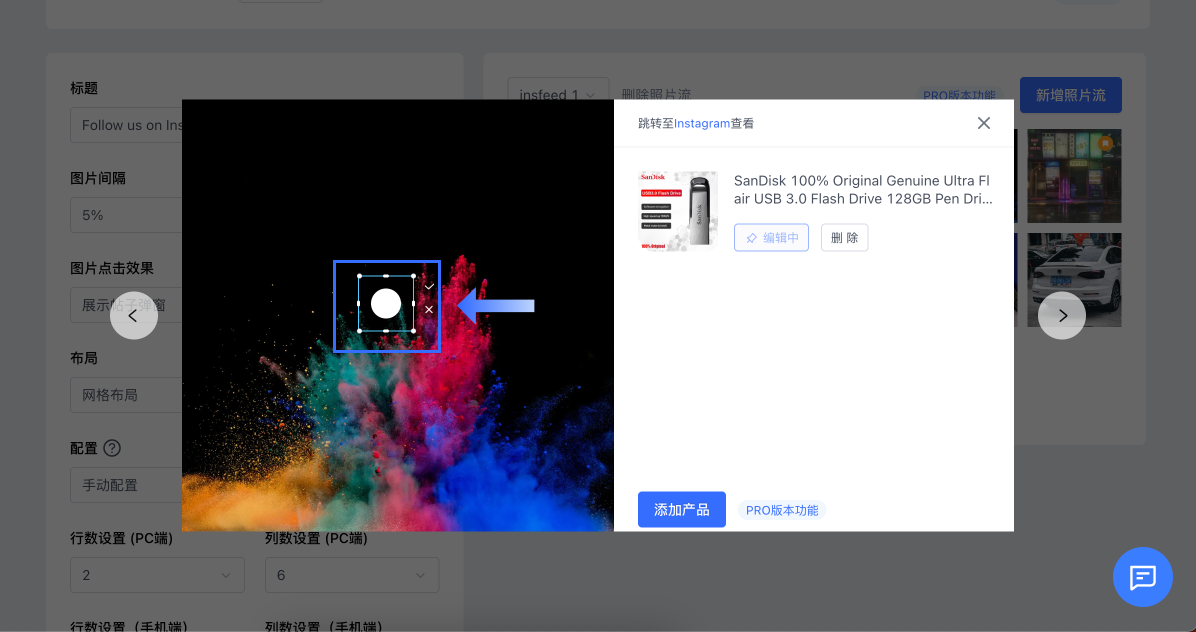Open the 行数设置 (PC端) dropdown showing 2
The image size is (1196, 632).
click(157, 575)
